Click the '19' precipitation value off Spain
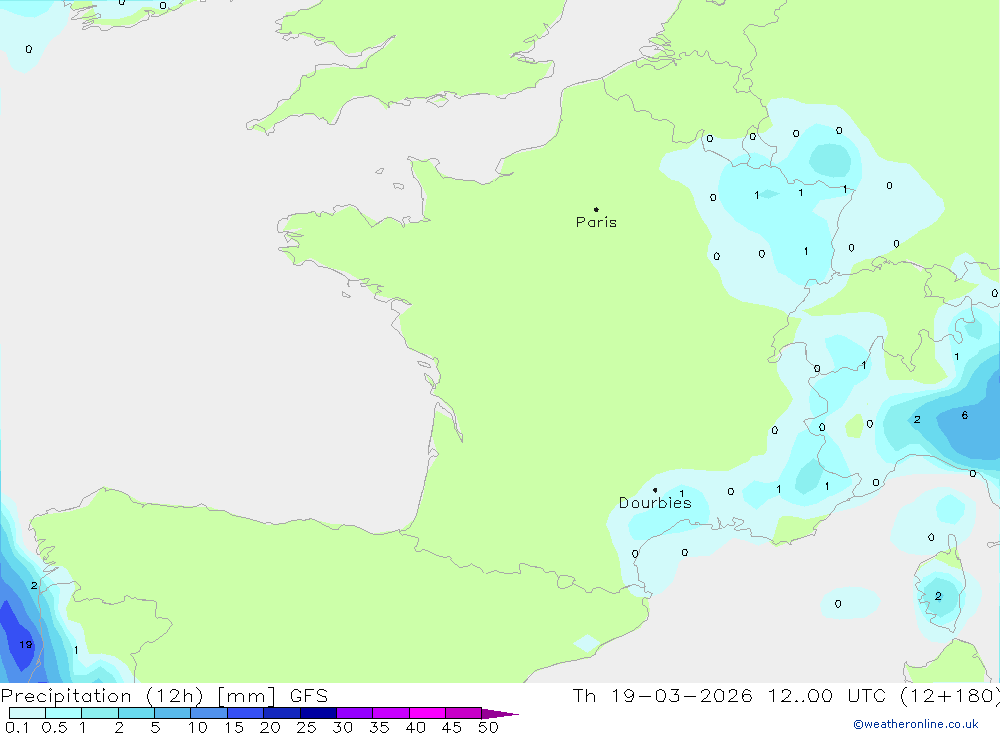Image resolution: width=1000 pixels, height=733 pixels. 26,644
